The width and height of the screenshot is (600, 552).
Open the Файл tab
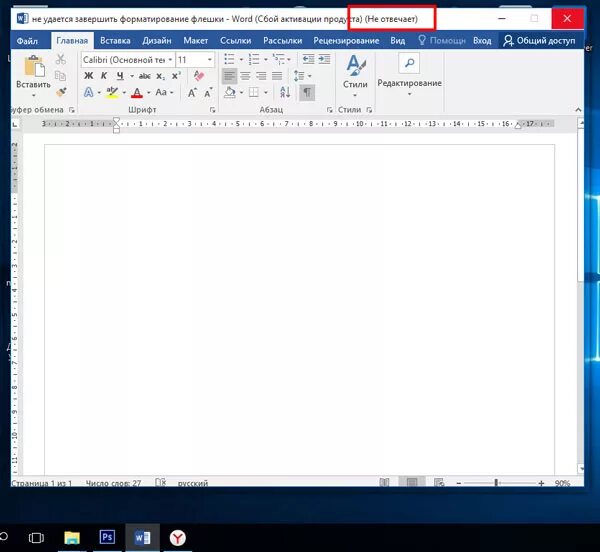tap(27, 41)
